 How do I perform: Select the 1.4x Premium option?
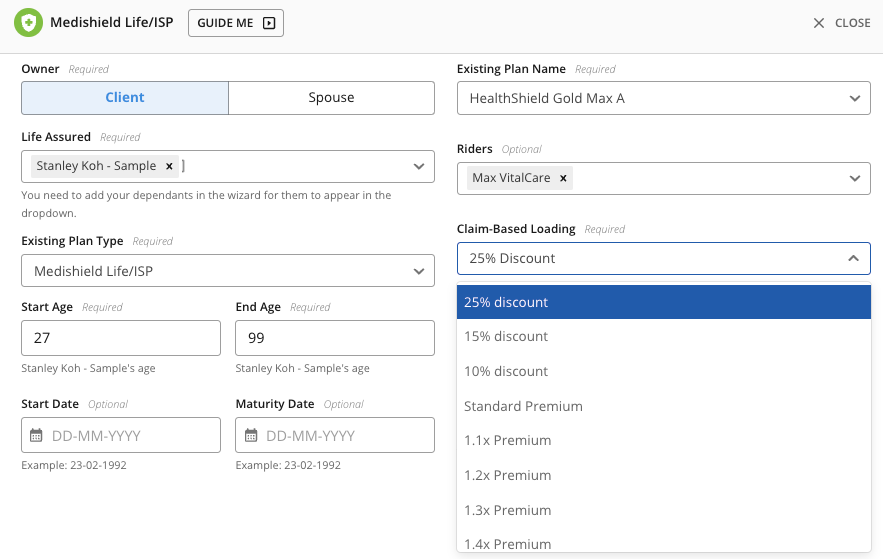664,542
